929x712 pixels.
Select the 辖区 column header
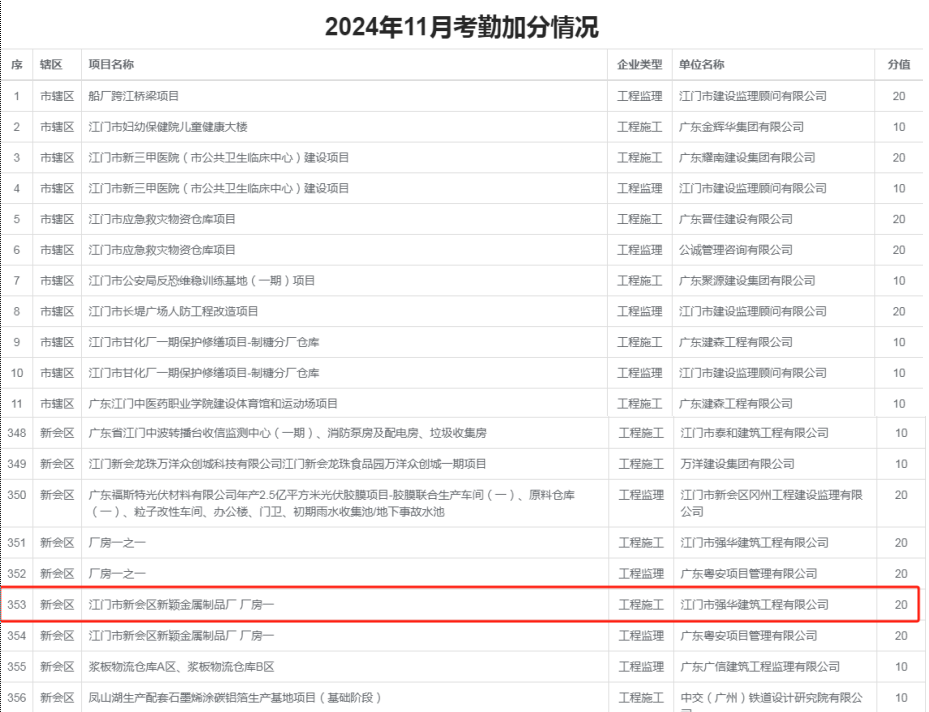pyautogui.click(x=51, y=65)
